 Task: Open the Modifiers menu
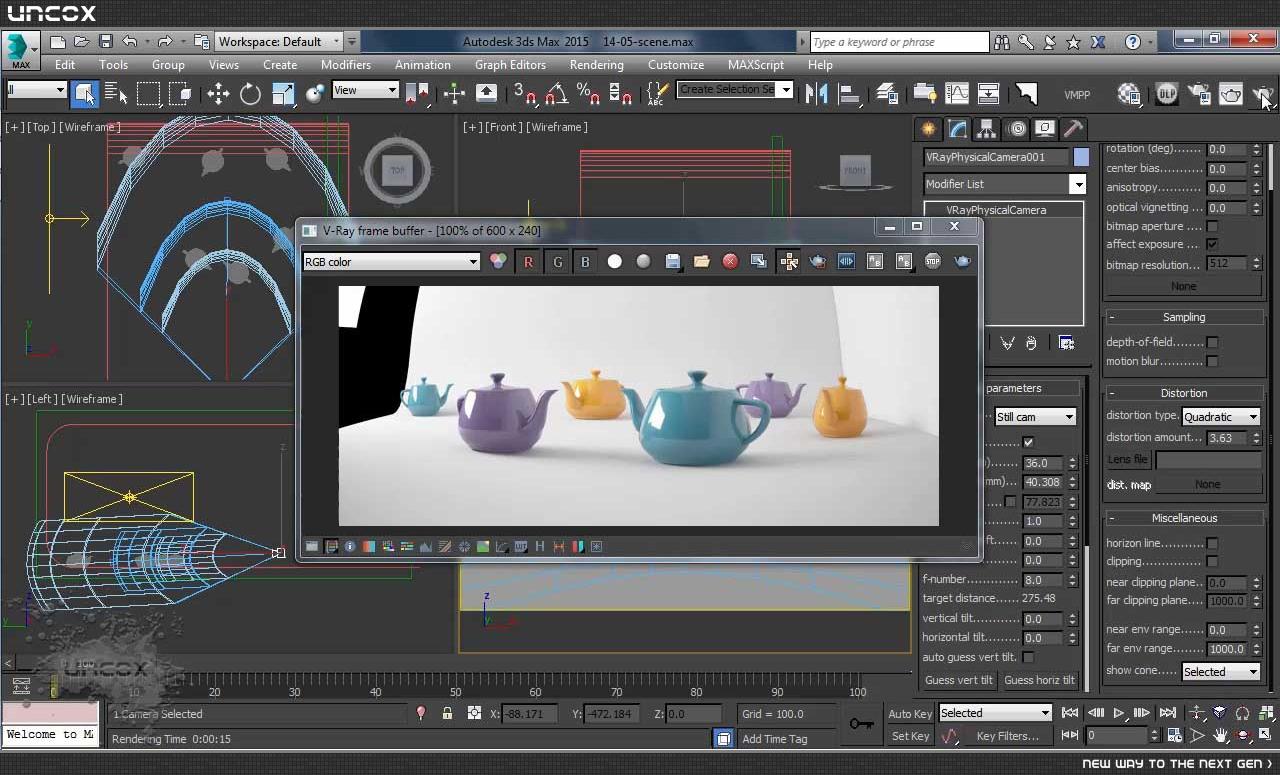pyautogui.click(x=346, y=64)
